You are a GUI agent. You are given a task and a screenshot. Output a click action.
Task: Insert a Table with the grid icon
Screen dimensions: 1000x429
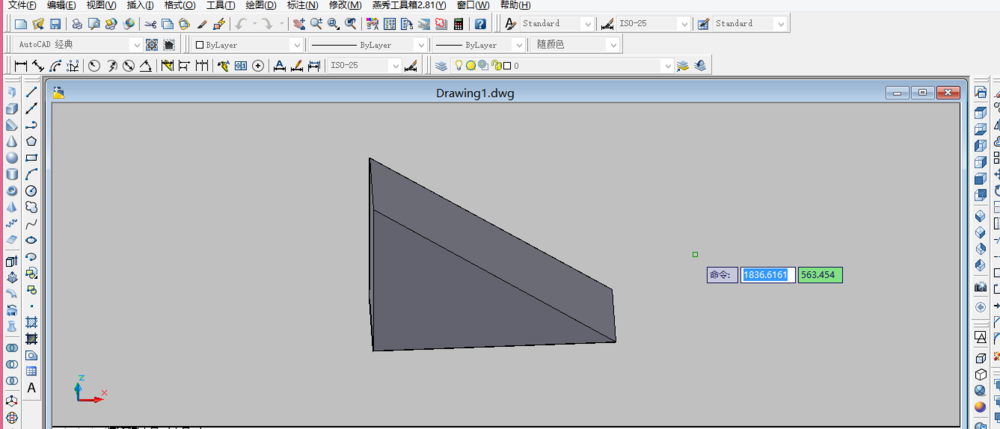31,371
